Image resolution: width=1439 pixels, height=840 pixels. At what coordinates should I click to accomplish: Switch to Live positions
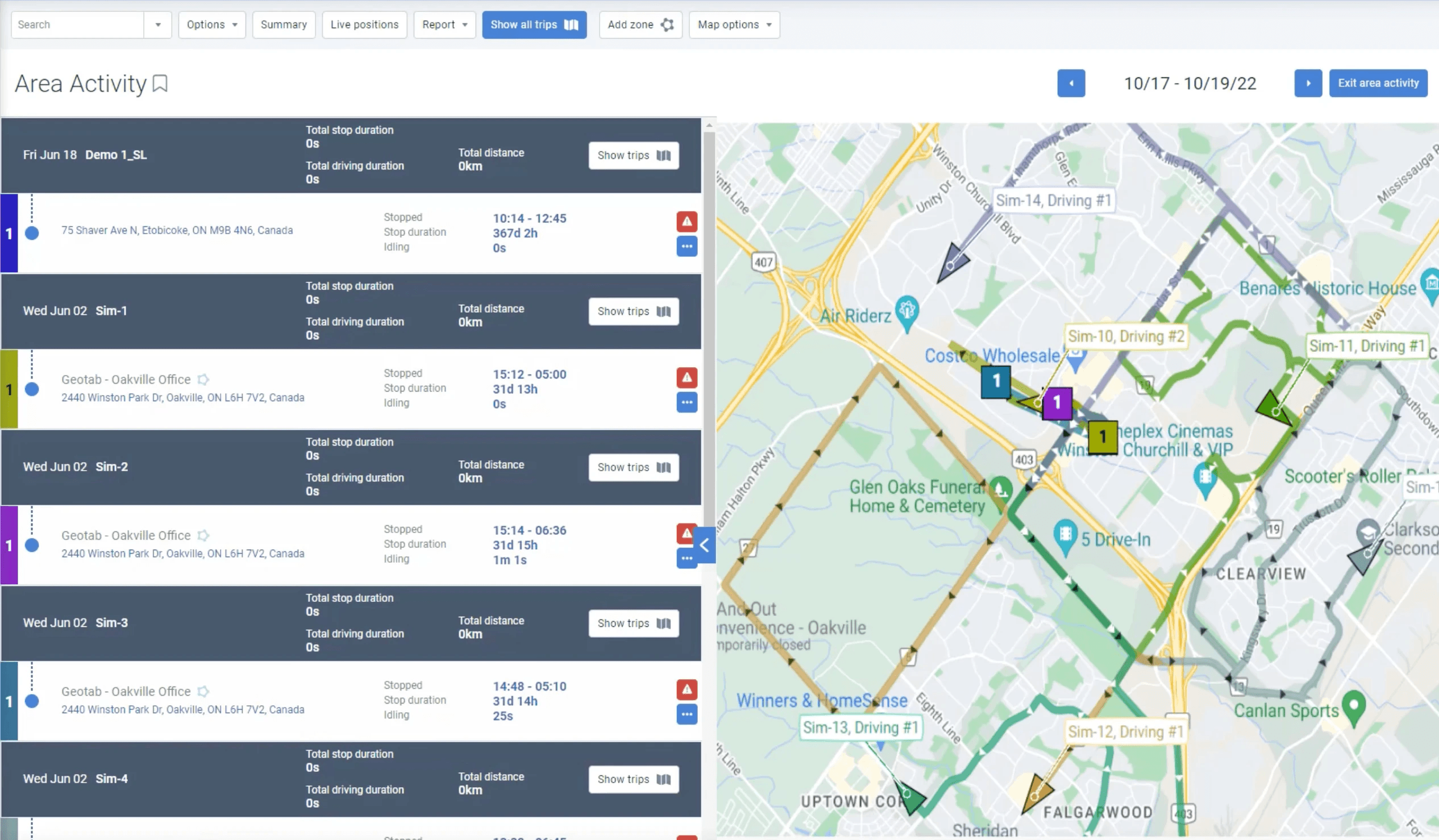click(364, 24)
